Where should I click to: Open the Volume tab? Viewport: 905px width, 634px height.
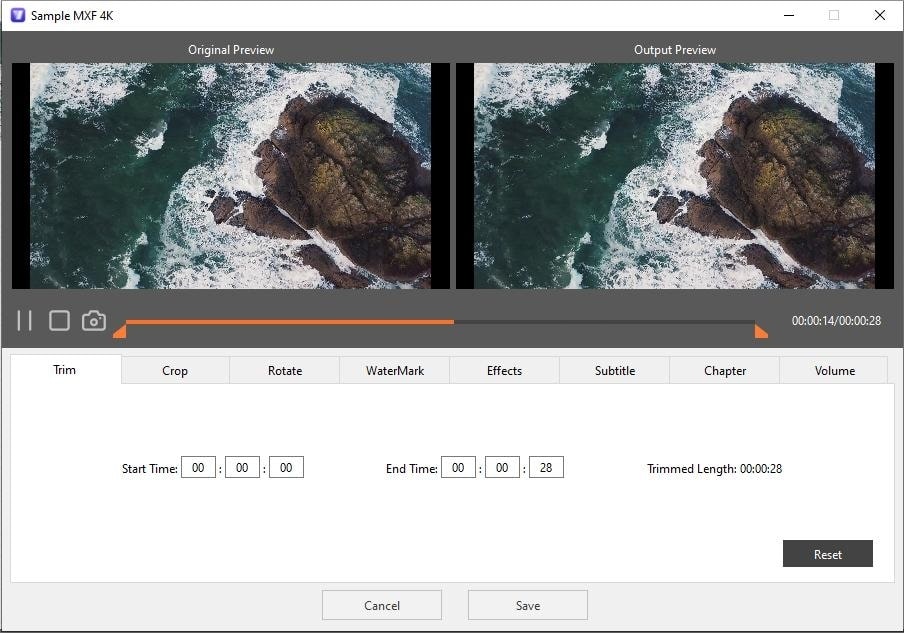[x=834, y=370]
